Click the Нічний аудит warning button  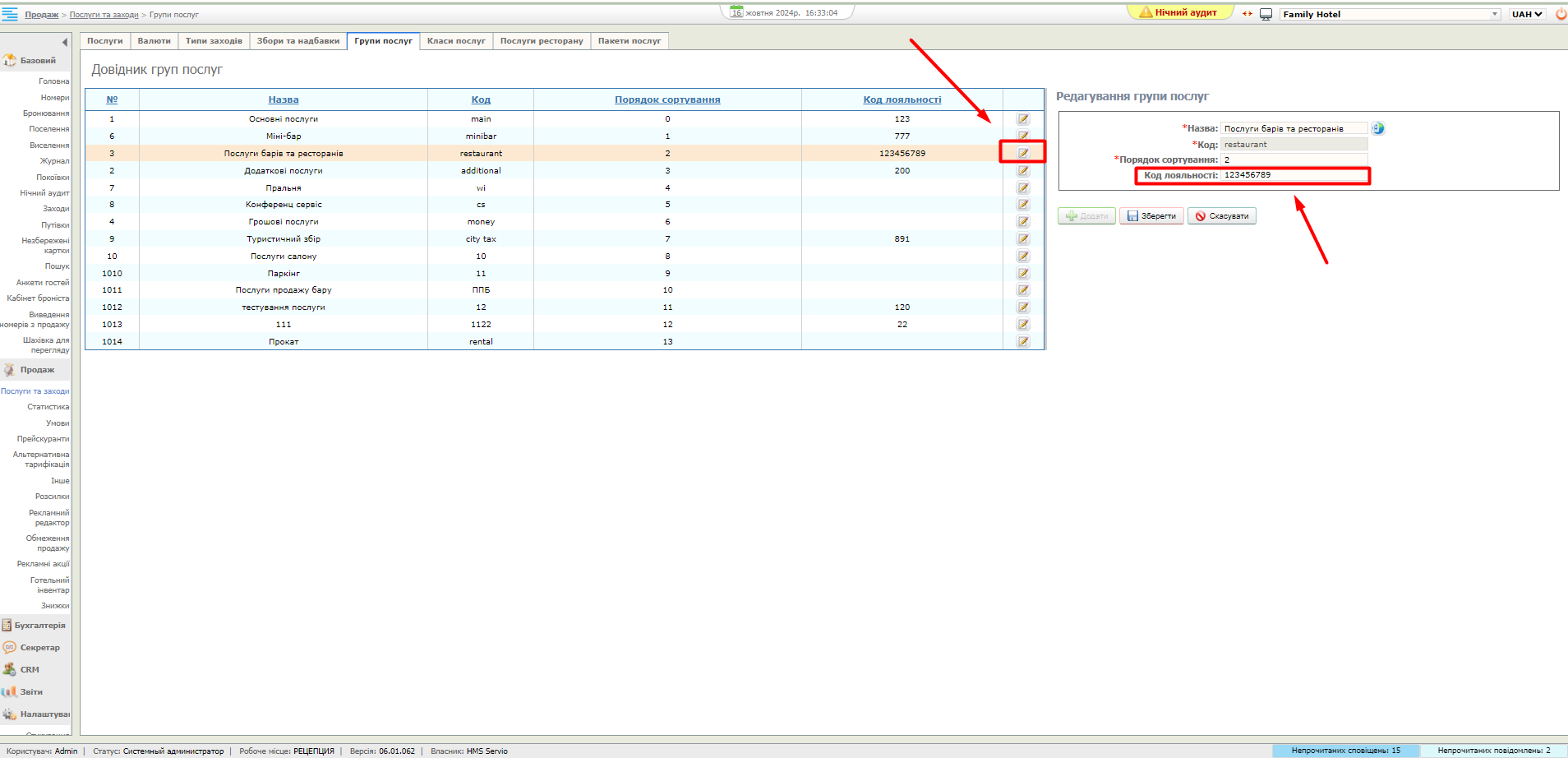coord(1179,12)
